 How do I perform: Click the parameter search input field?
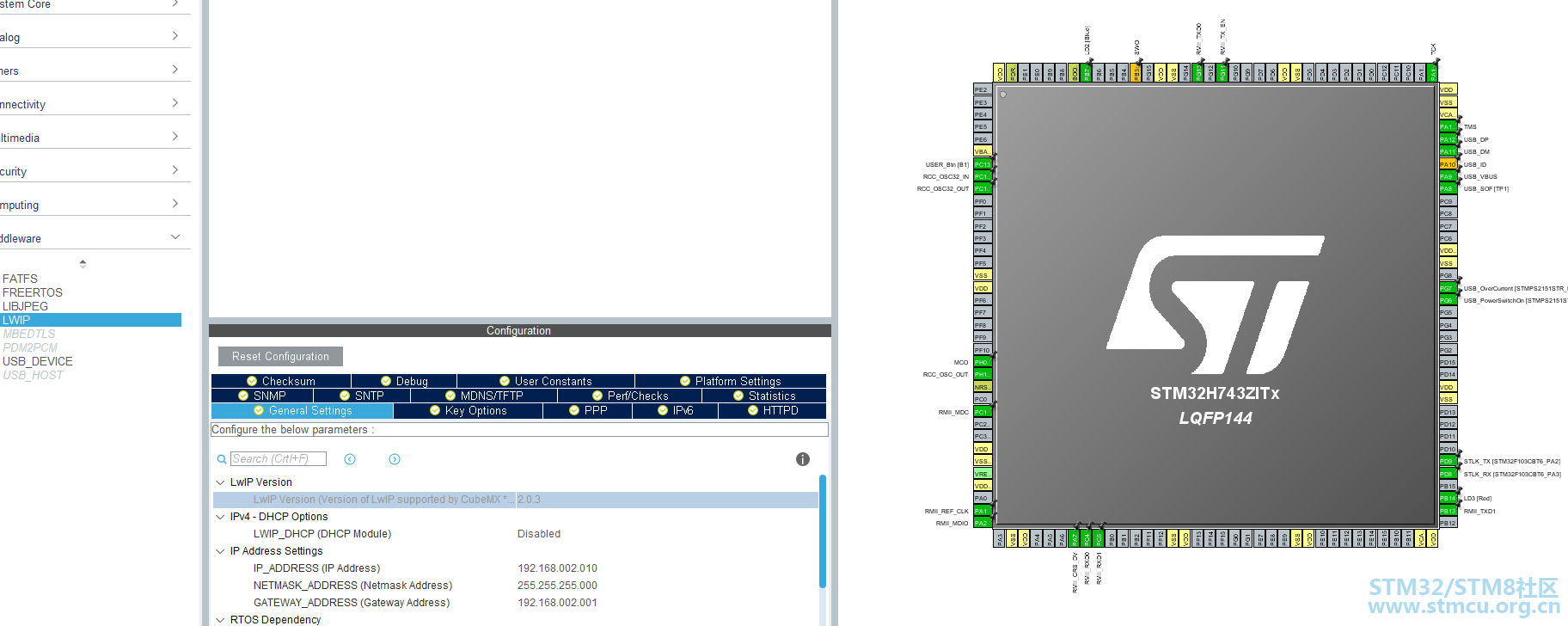[279, 459]
